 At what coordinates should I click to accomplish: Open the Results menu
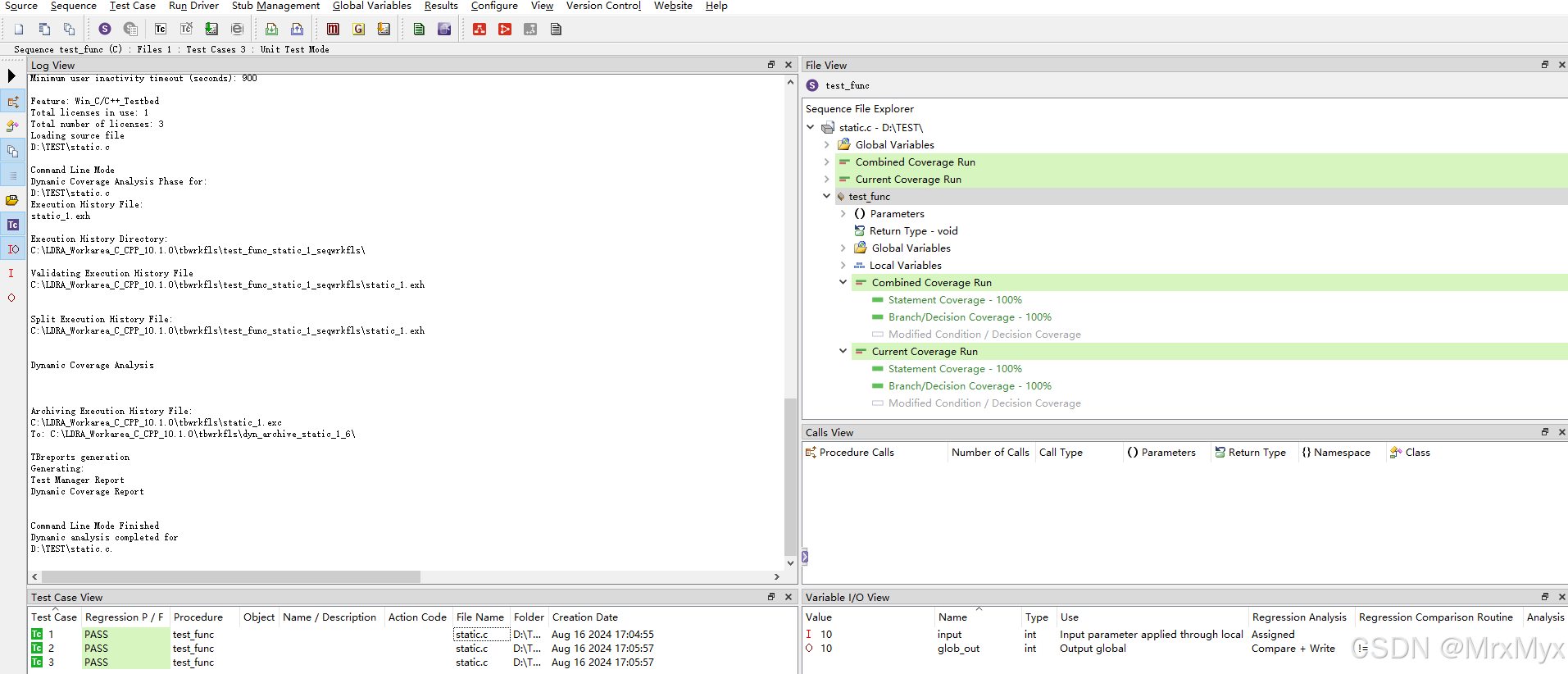[441, 6]
